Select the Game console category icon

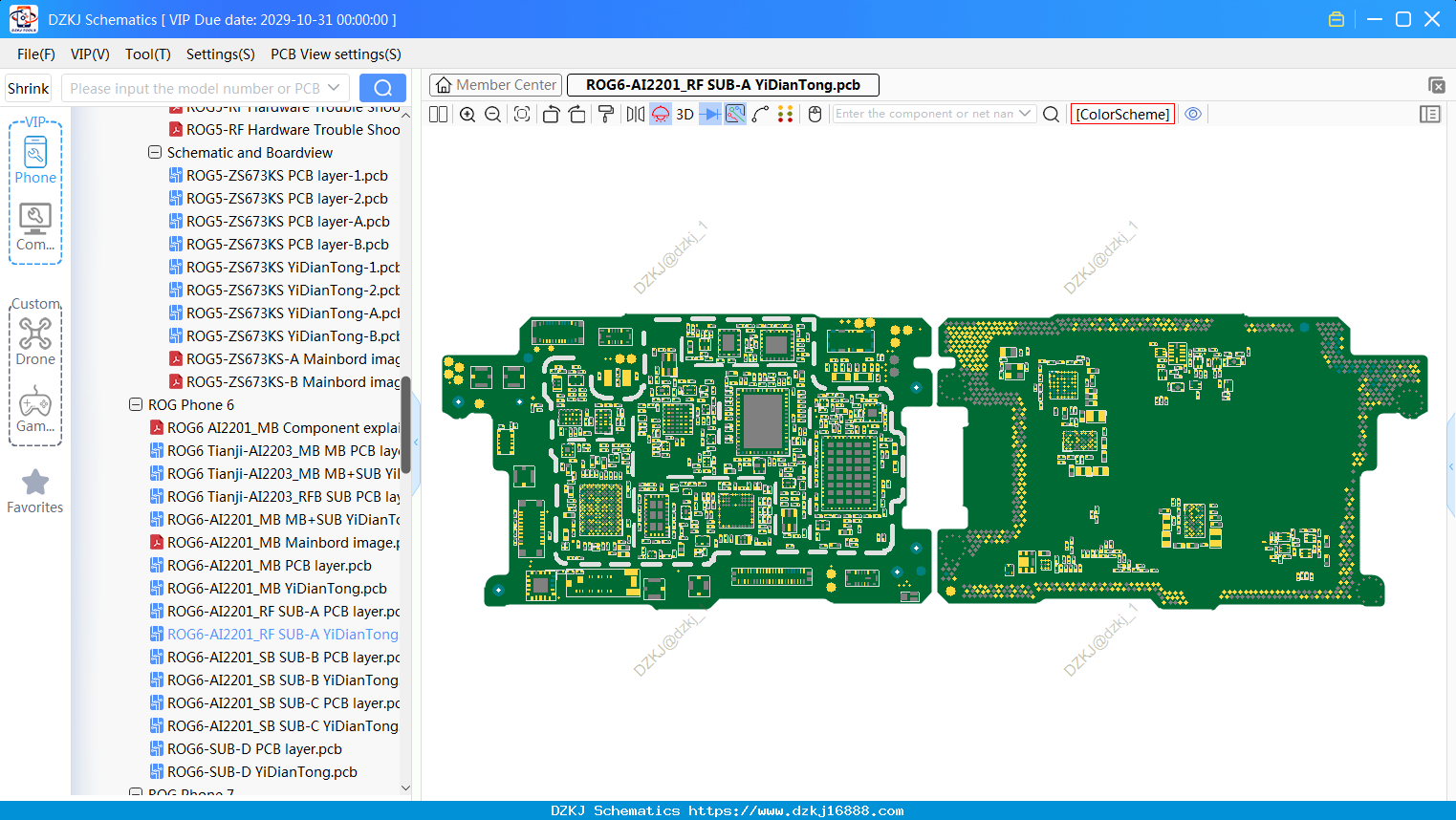pos(35,409)
